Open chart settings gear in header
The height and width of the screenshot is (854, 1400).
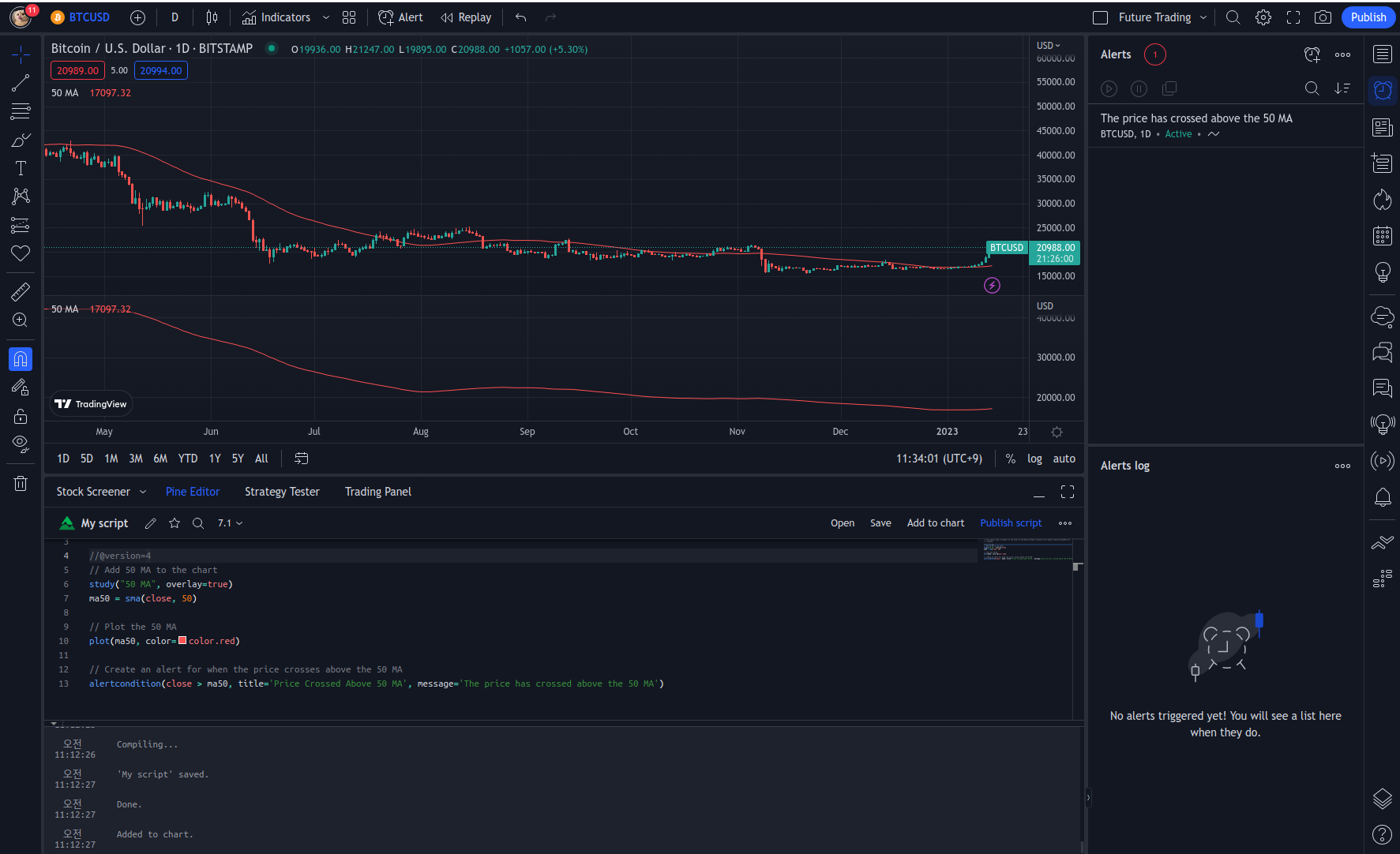tap(1263, 17)
